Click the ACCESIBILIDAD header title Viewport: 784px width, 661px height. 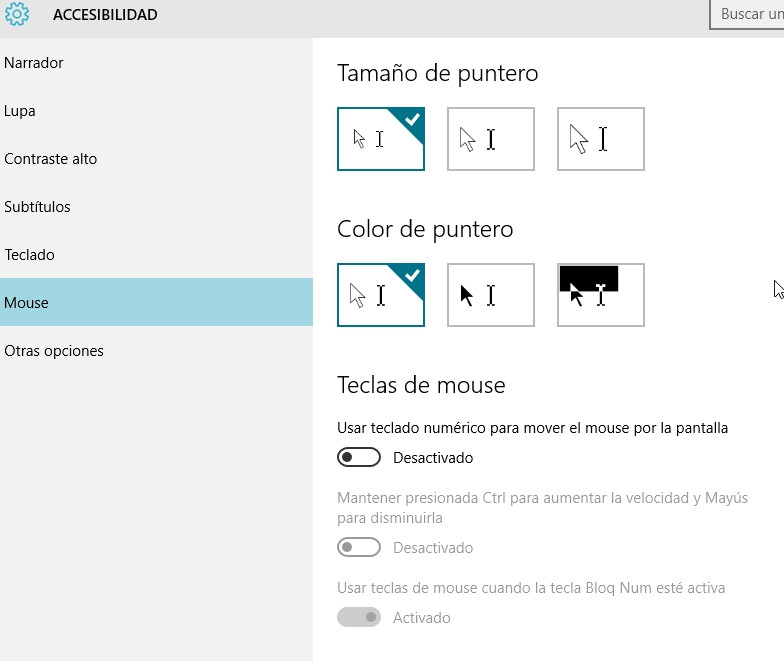coord(105,15)
